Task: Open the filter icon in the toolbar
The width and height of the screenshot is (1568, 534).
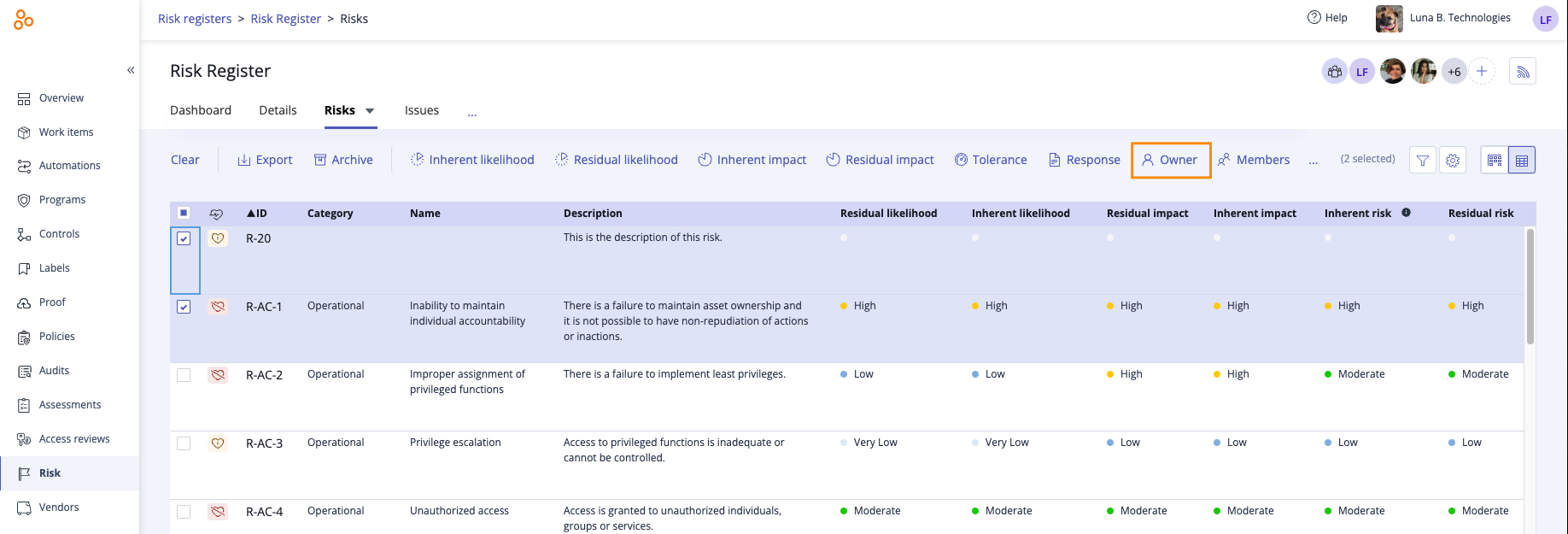Action: coord(1422,160)
